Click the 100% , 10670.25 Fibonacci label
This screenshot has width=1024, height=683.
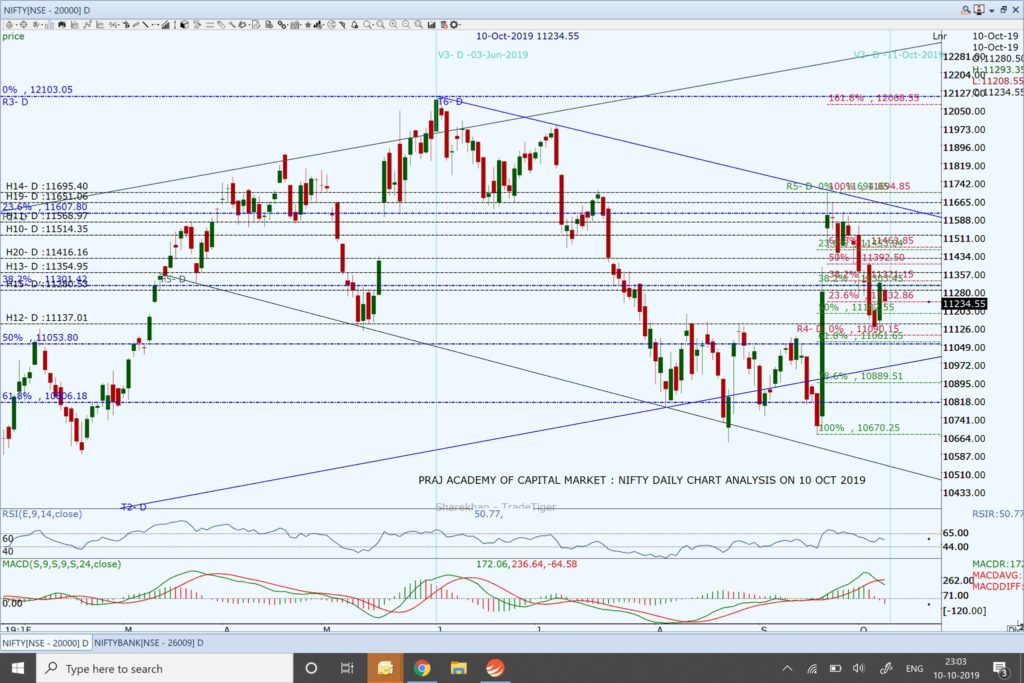(859, 428)
